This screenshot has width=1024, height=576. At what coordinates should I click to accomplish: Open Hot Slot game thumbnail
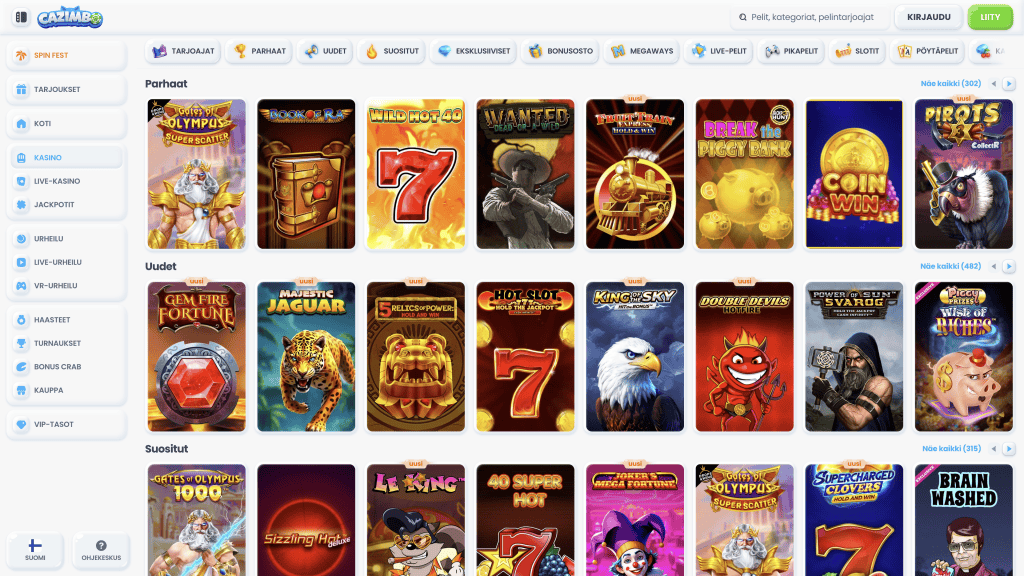[526, 357]
